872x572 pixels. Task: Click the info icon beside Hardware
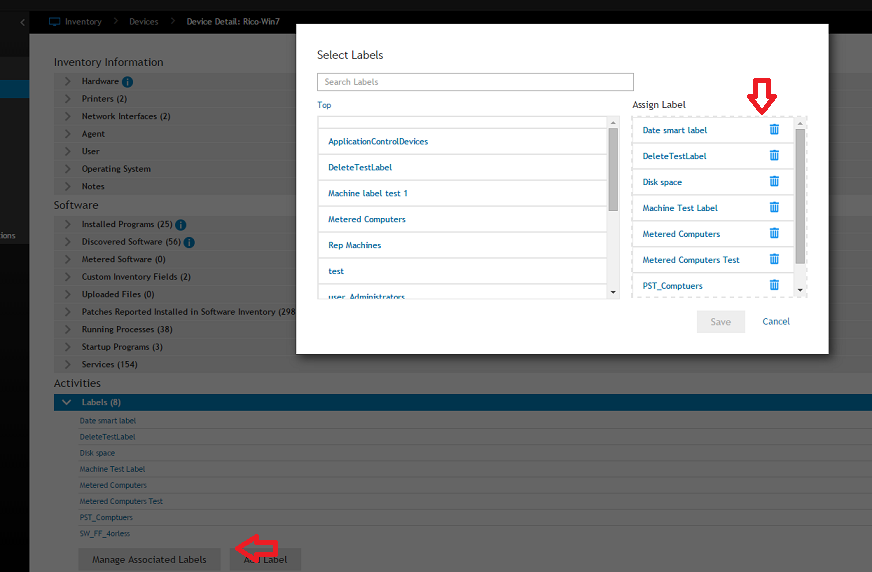(128, 82)
